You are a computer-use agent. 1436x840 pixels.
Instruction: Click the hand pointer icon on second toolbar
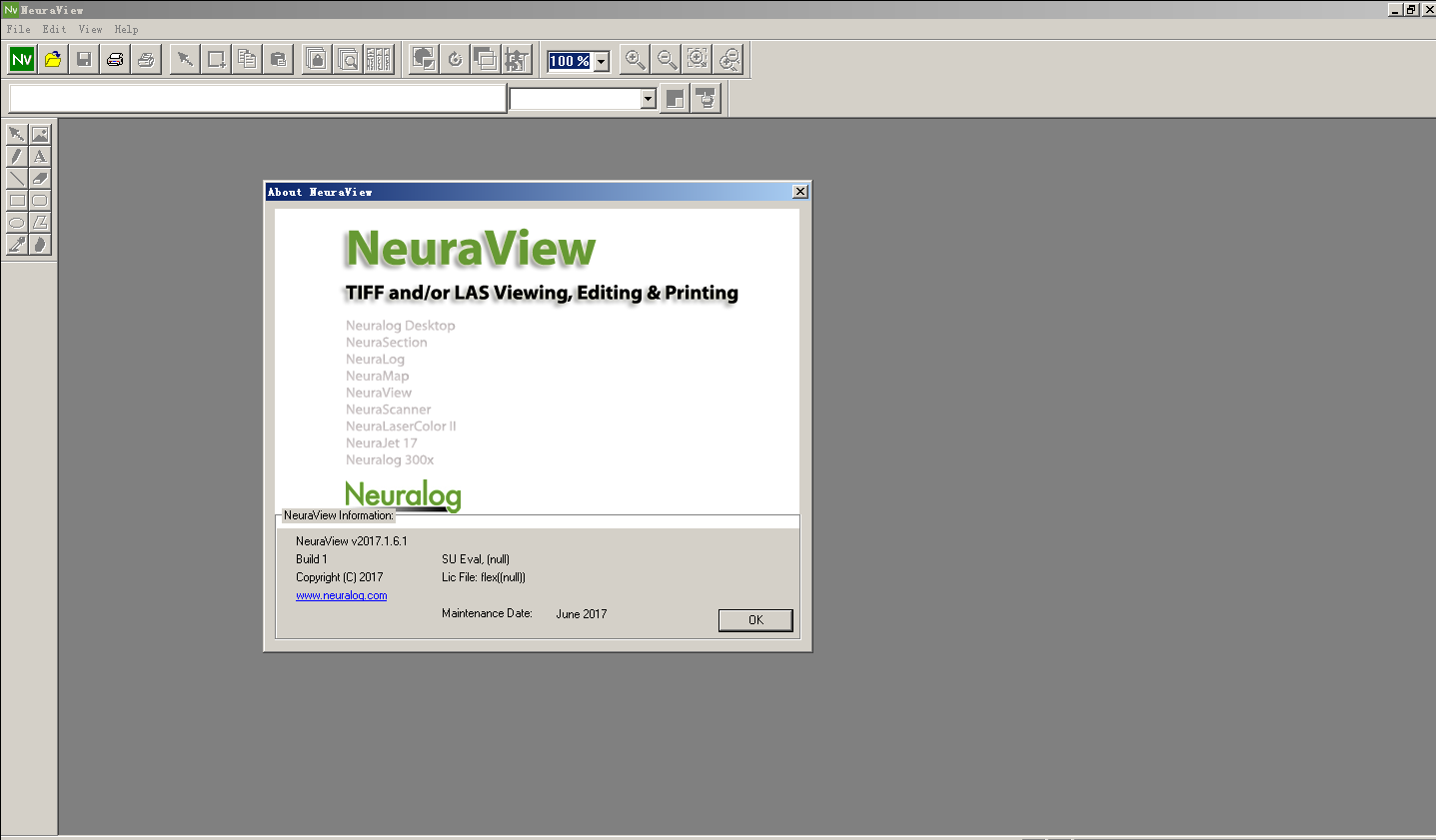tap(707, 98)
